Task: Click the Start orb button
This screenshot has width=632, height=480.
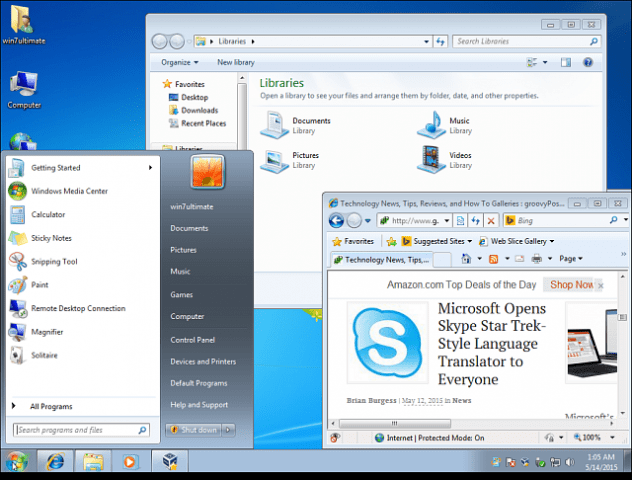Action: (17, 461)
